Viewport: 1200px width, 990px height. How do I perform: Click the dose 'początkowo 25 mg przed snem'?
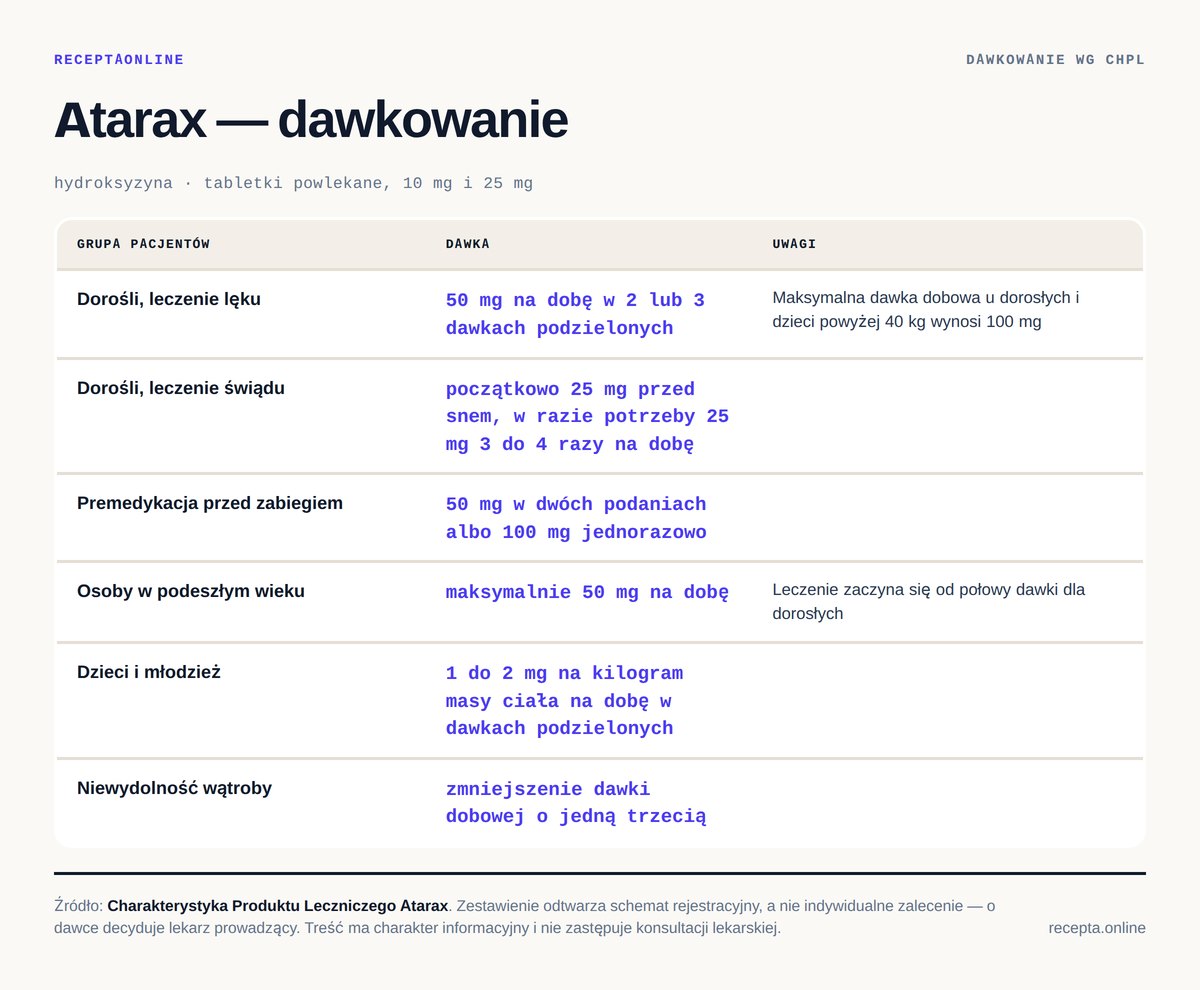(587, 416)
